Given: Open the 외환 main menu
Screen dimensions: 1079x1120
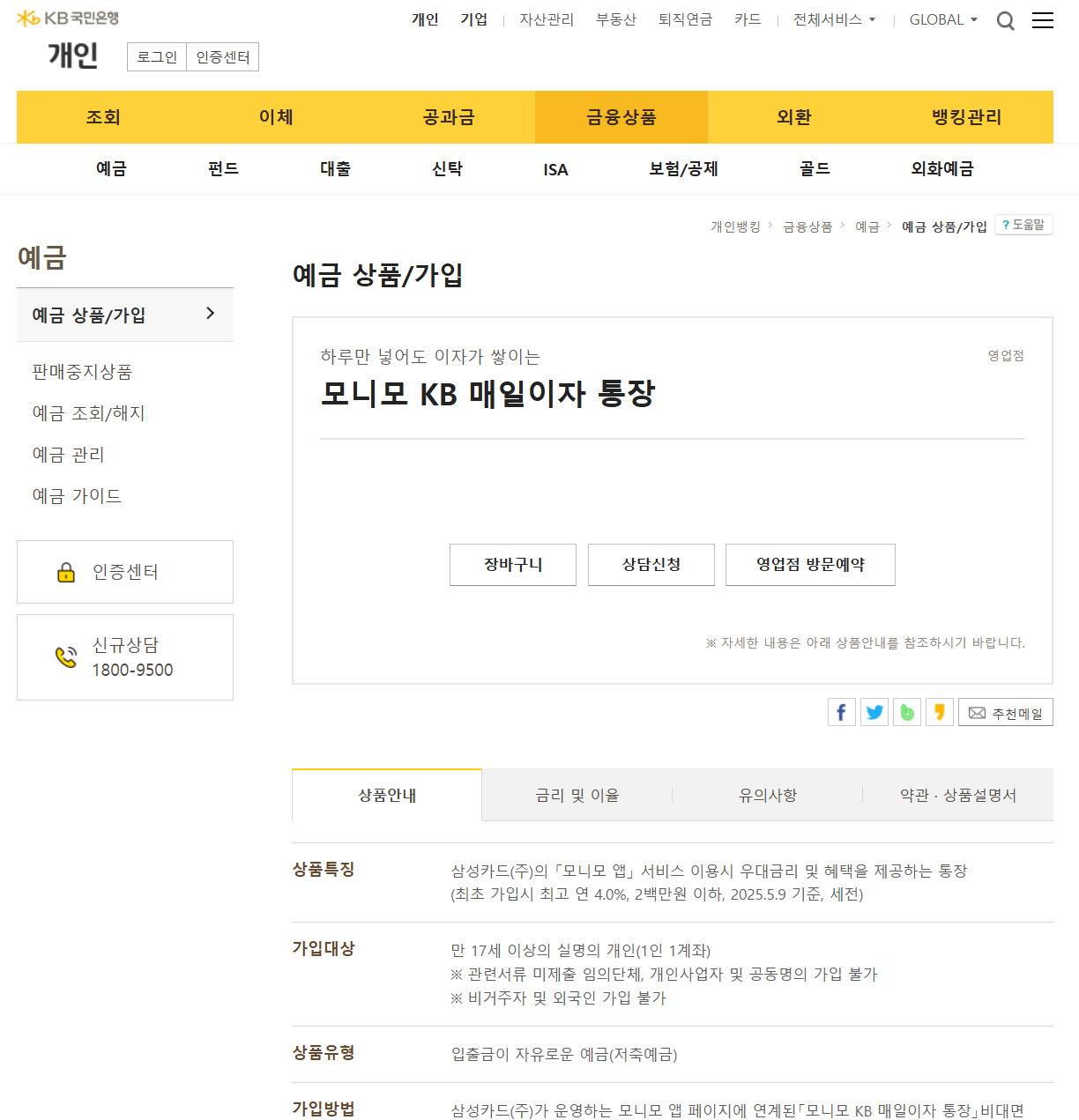Looking at the screenshot, I should pos(794,117).
